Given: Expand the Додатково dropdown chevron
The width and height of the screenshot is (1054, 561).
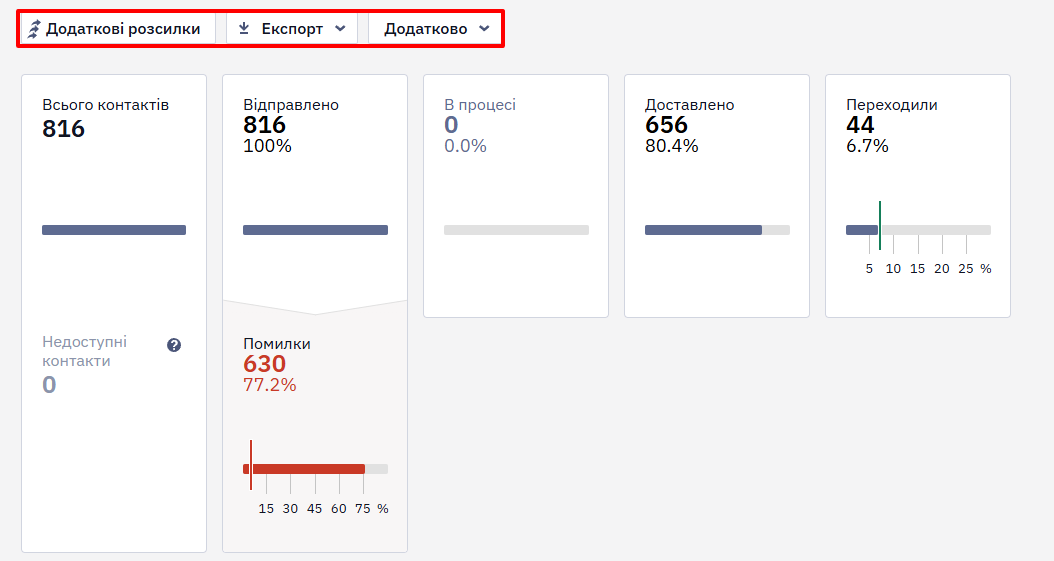Looking at the screenshot, I should (484, 29).
